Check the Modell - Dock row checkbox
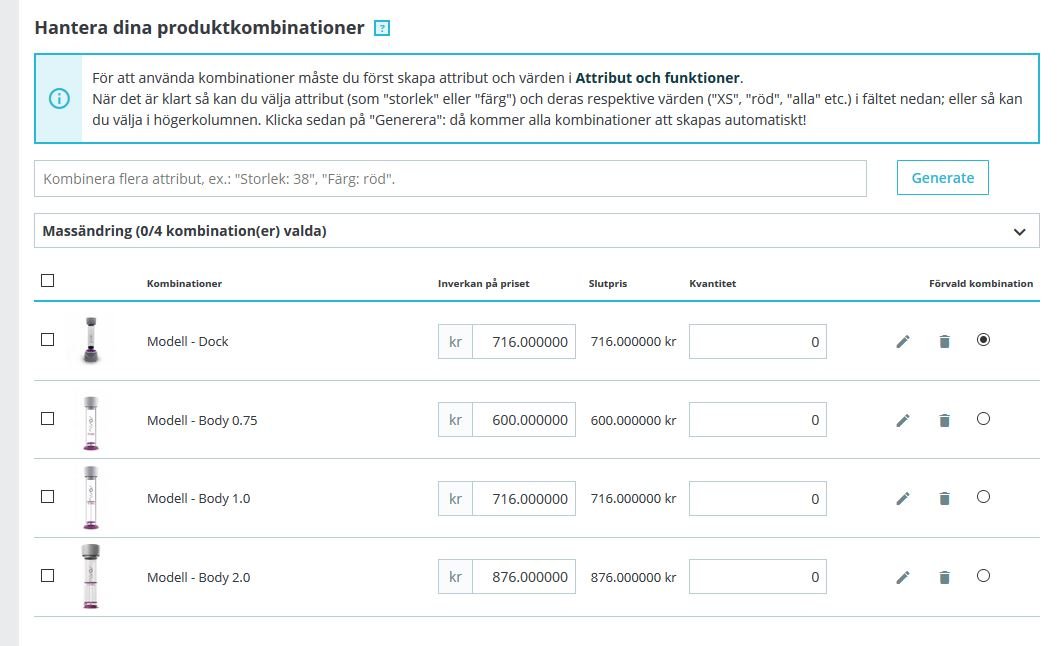Viewport: 1058px width, 646px height. point(47,340)
